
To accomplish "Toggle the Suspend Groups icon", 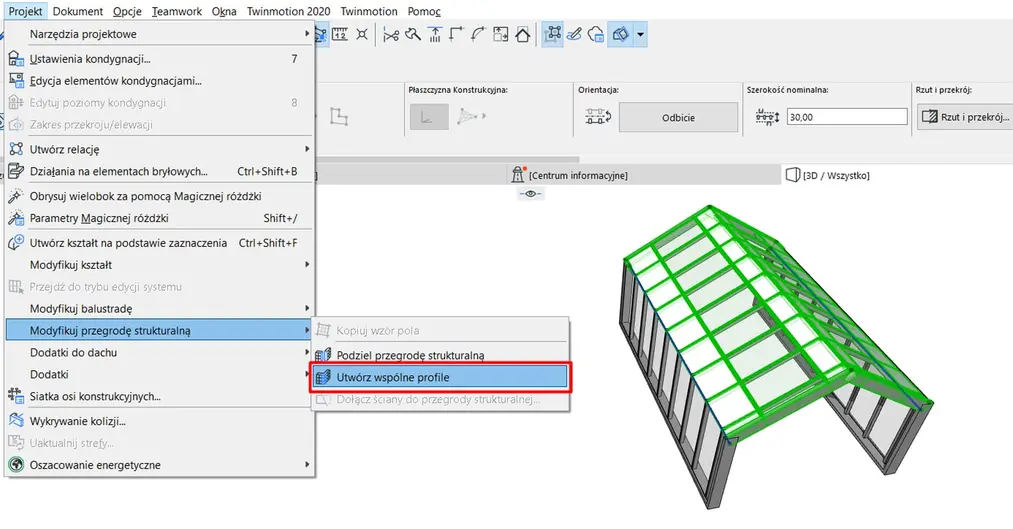I will pyautogui.click(x=552, y=34).
